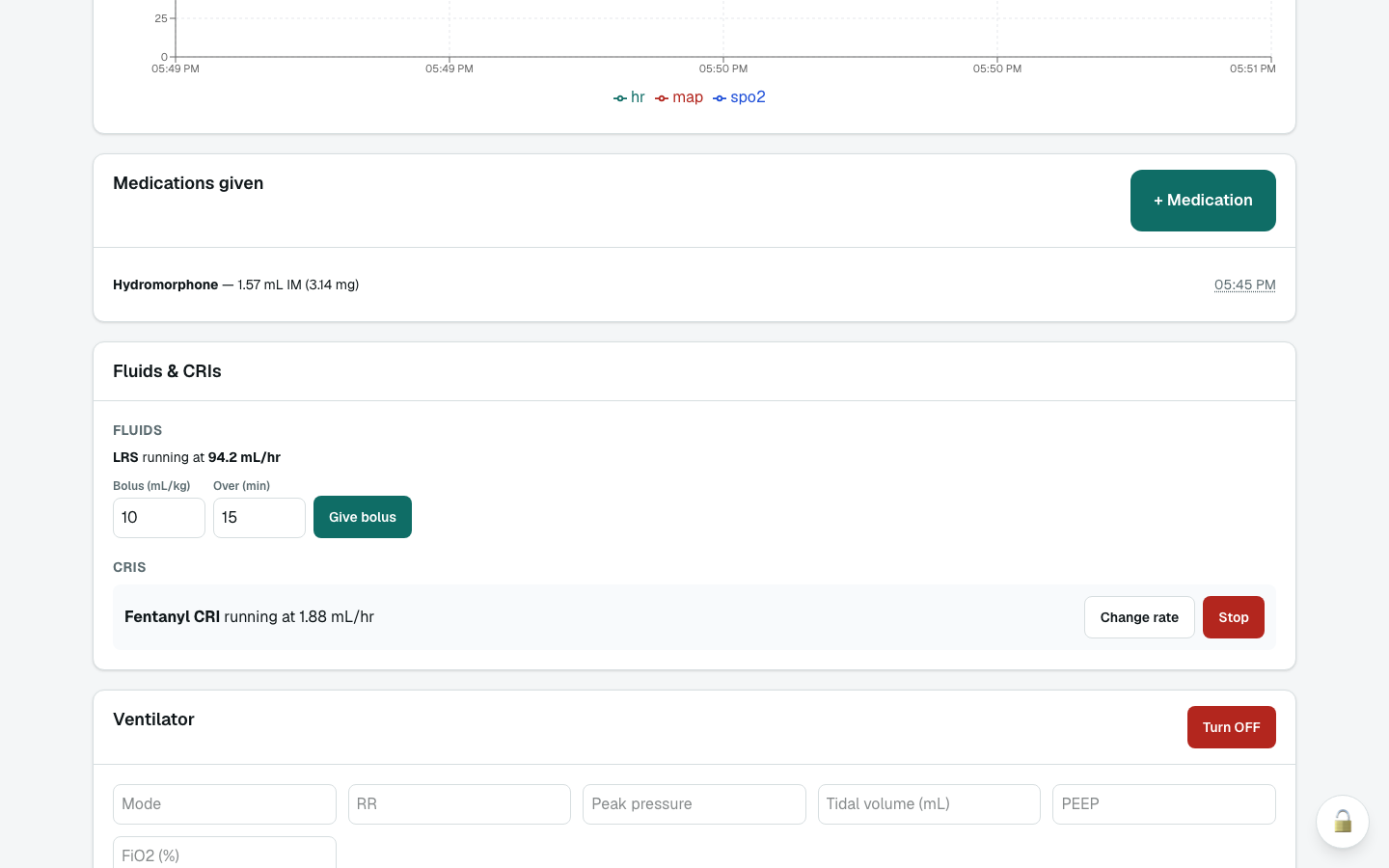Click the PEEP input field
Image resolution: width=1389 pixels, height=868 pixels.
pos(1164,804)
